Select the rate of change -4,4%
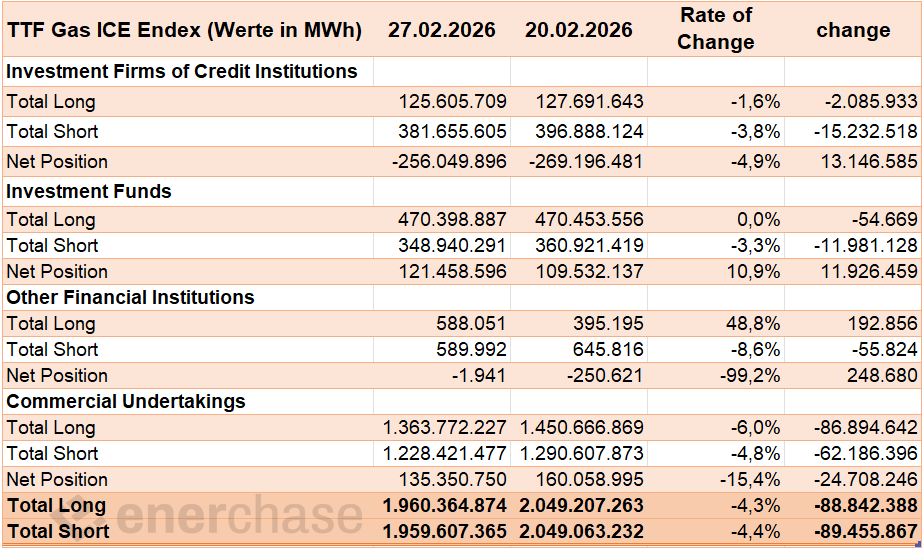922x548 pixels. click(x=756, y=531)
